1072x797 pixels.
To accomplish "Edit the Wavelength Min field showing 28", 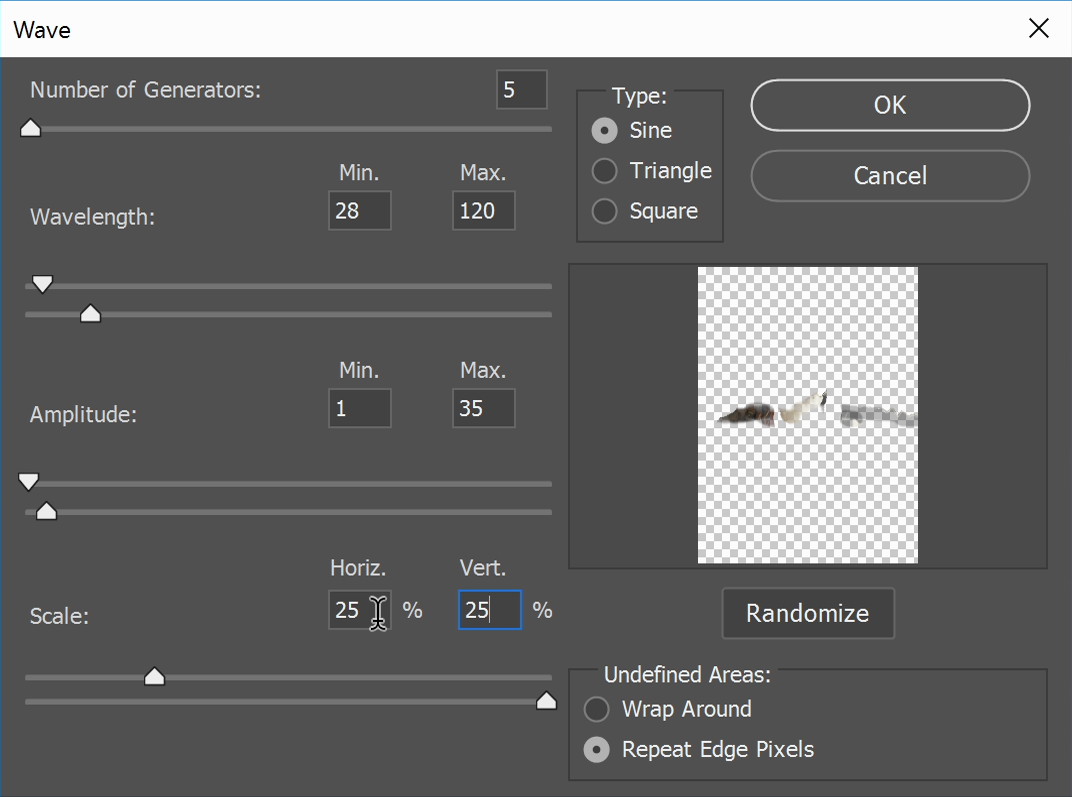I will click(x=359, y=211).
